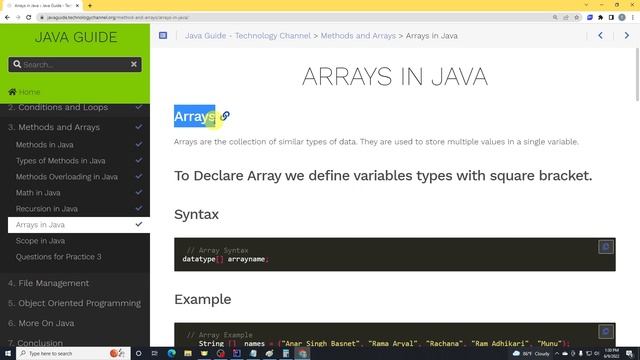This screenshot has width=640, height=360.
Task: Open Cortana circle on the taskbar
Action: [x=138, y=353]
